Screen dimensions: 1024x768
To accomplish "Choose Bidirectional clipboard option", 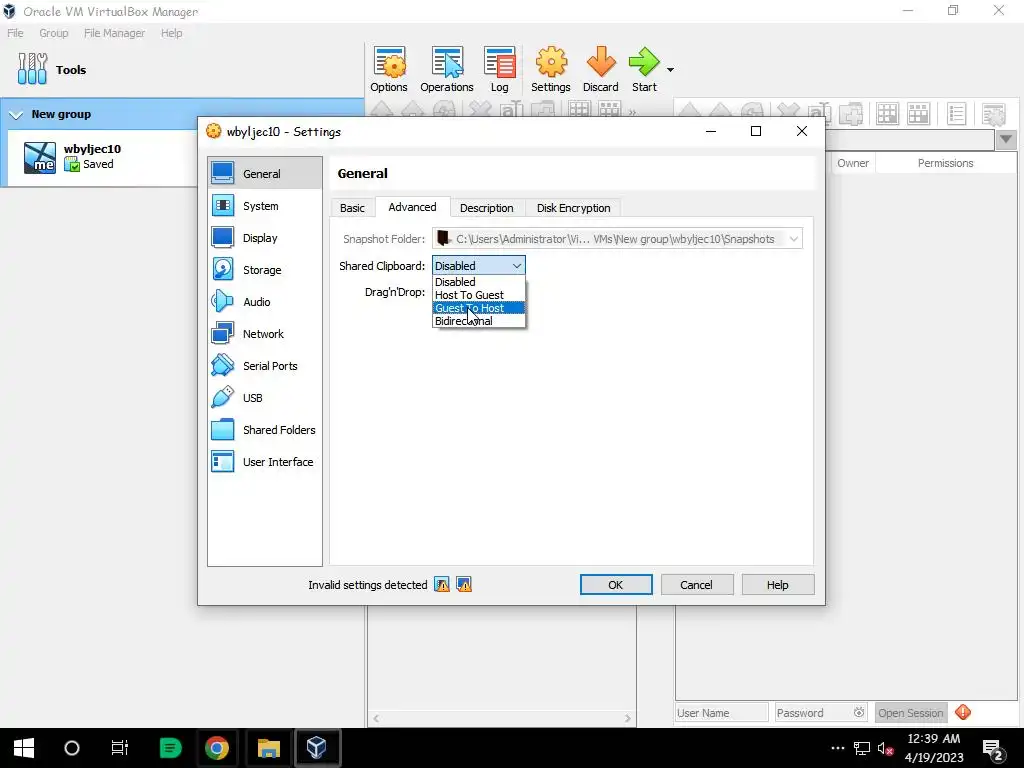I will 478,321.
